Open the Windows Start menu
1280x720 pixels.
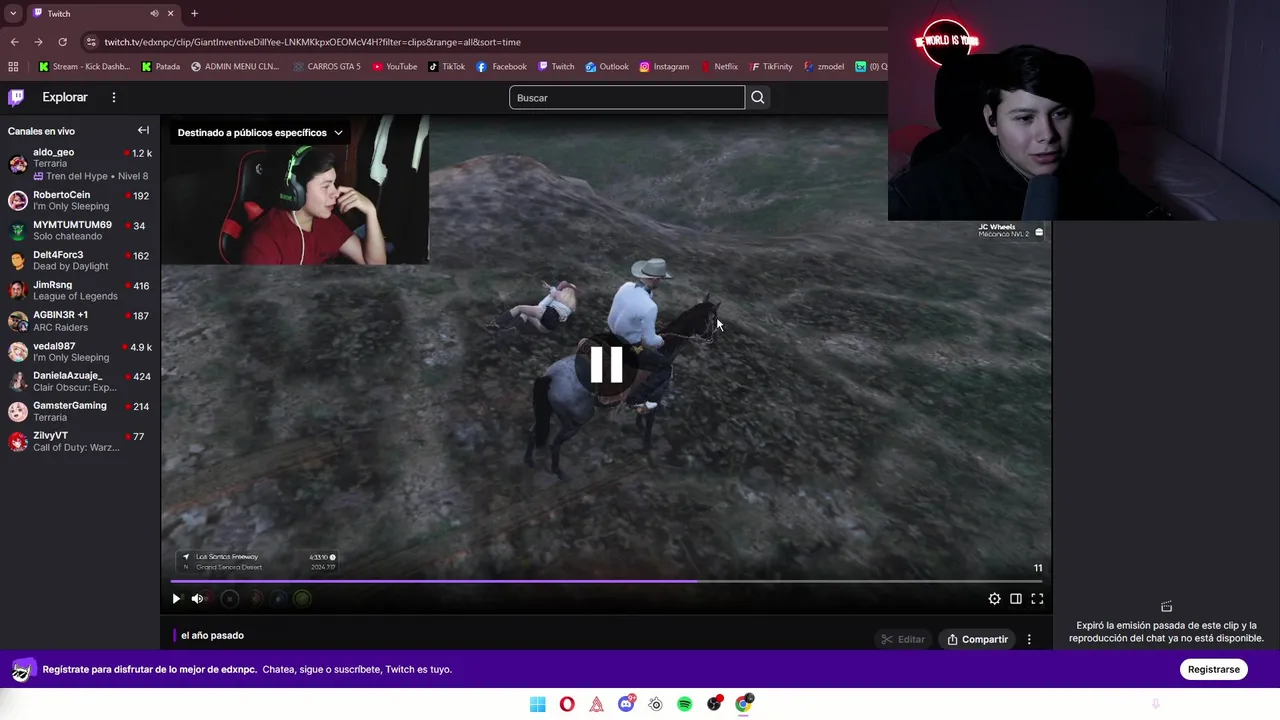point(538,704)
